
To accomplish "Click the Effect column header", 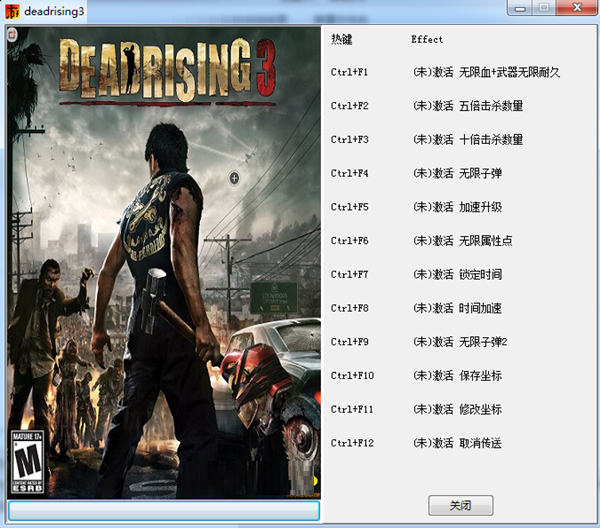I will tap(427, 39).
